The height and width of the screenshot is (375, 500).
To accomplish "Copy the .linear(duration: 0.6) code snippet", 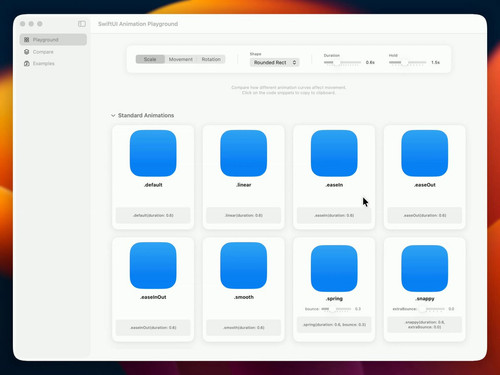I will 244,215.
